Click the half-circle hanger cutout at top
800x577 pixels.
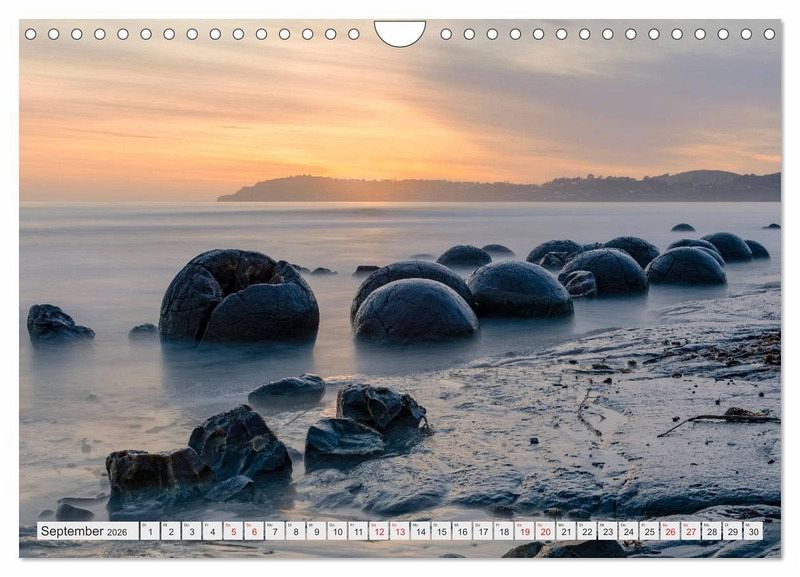(x=400, y=32)
